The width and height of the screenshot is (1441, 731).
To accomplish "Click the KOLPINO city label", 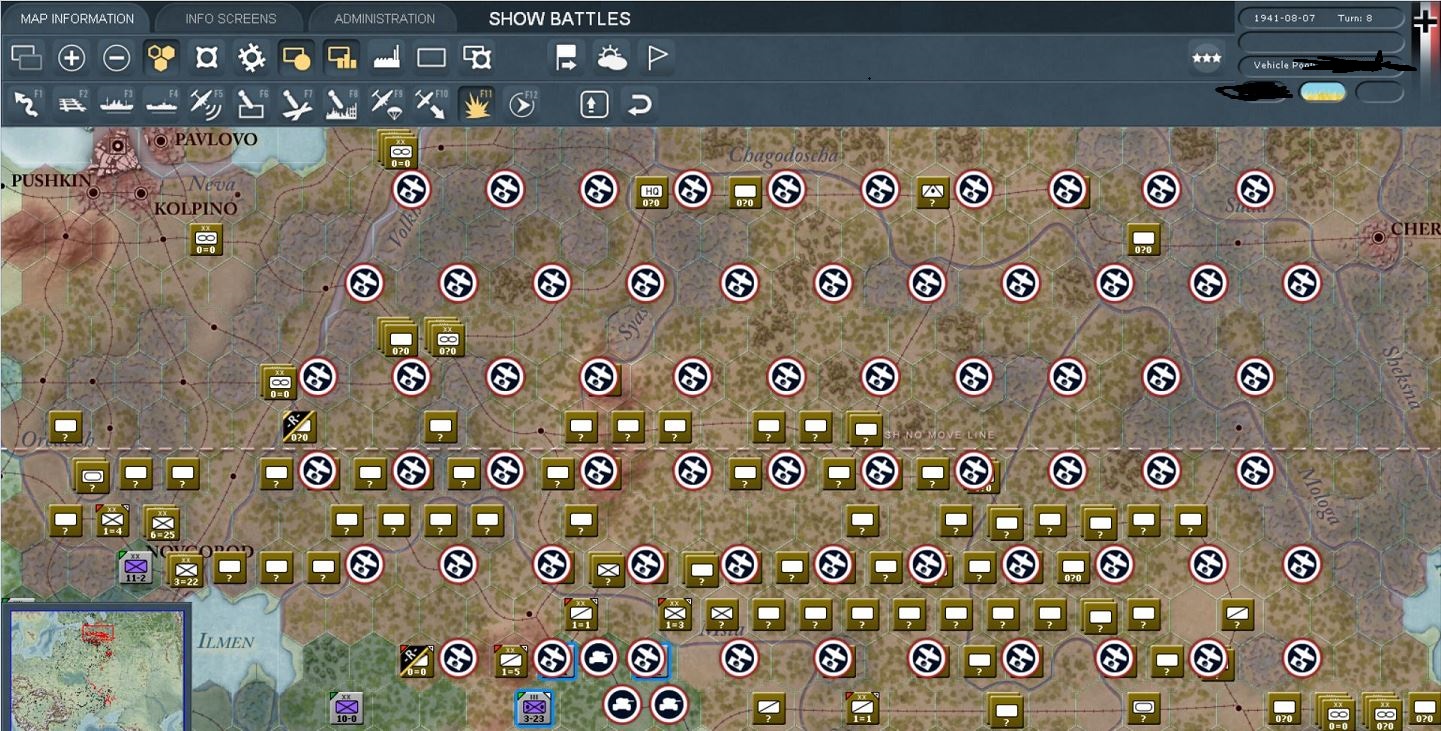I will point(195,208).
